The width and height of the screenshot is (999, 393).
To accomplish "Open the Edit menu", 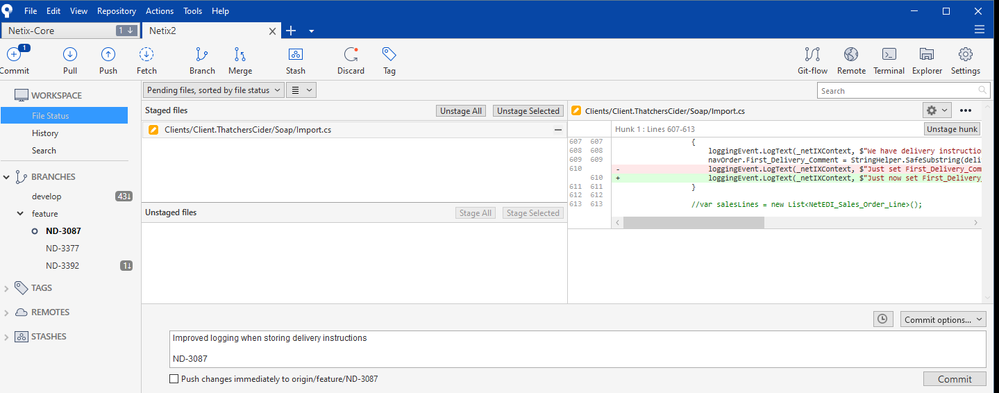I will (54, 11).
